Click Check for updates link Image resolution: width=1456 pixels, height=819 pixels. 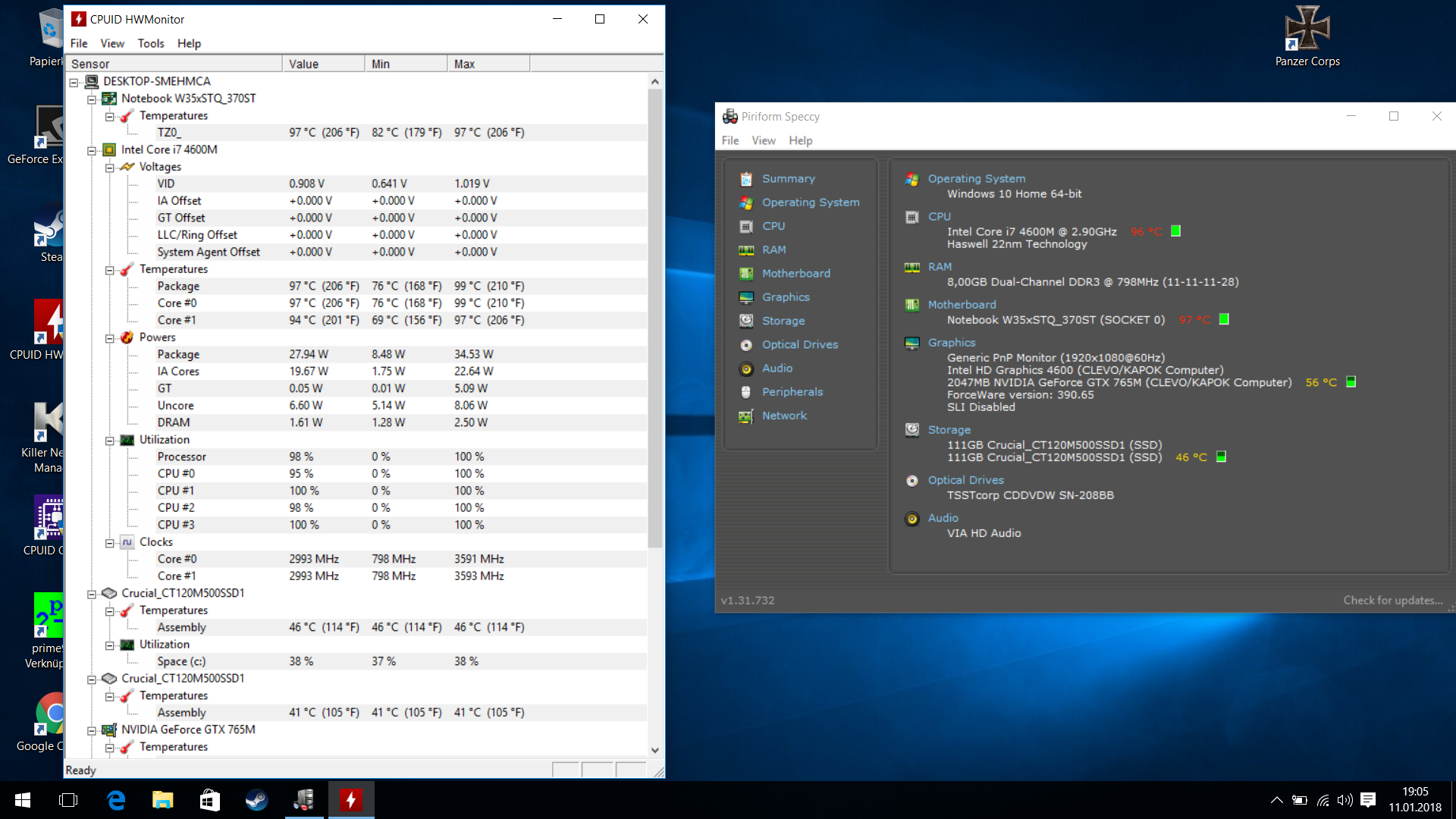coord(1392,600)
